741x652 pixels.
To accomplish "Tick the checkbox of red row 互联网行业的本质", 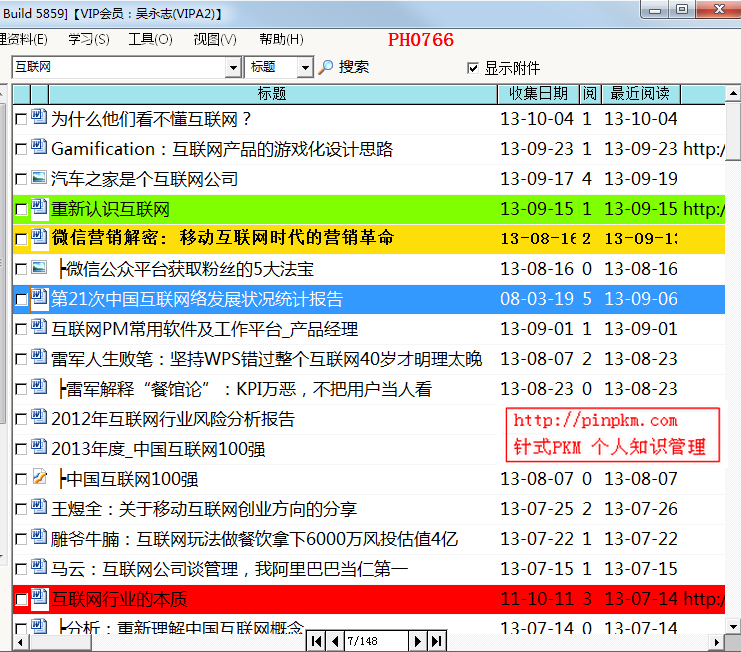I will pos(21,600).
